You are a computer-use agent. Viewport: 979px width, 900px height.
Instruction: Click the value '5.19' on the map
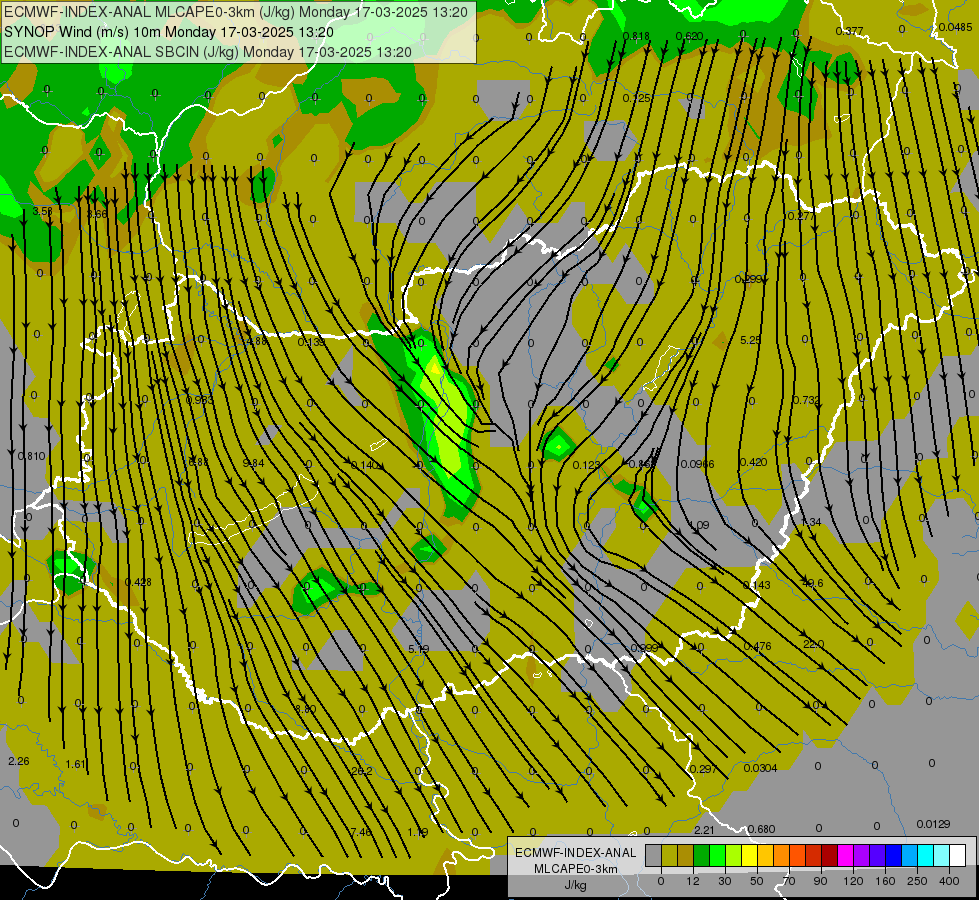coord(418,649)
